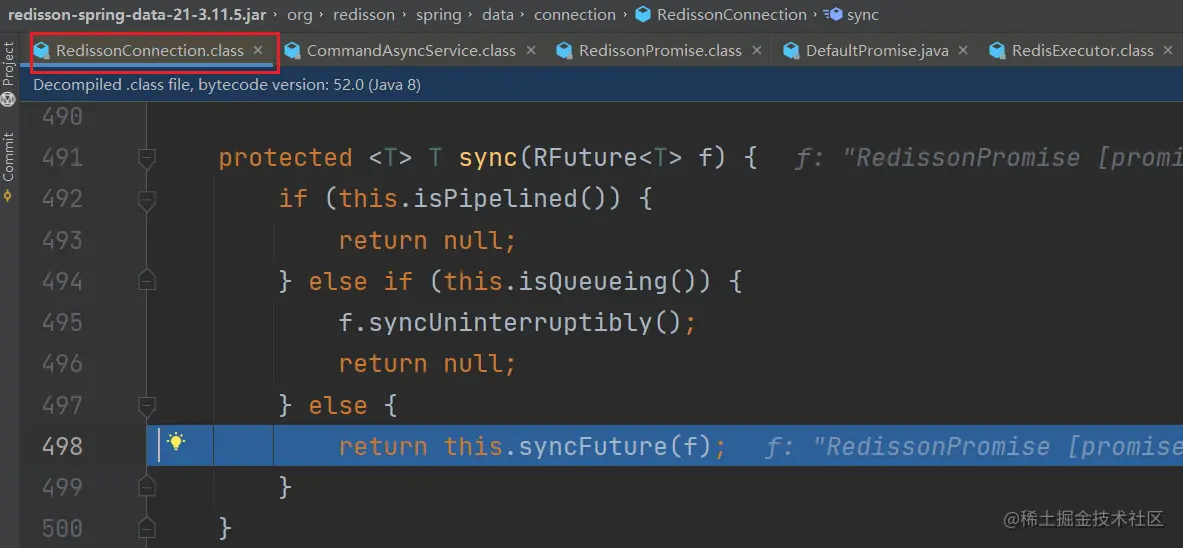Screen dimensions: 1183x548
Task: Click 'RFuture' in the sync signature
Action: click(x=585, y=158)
